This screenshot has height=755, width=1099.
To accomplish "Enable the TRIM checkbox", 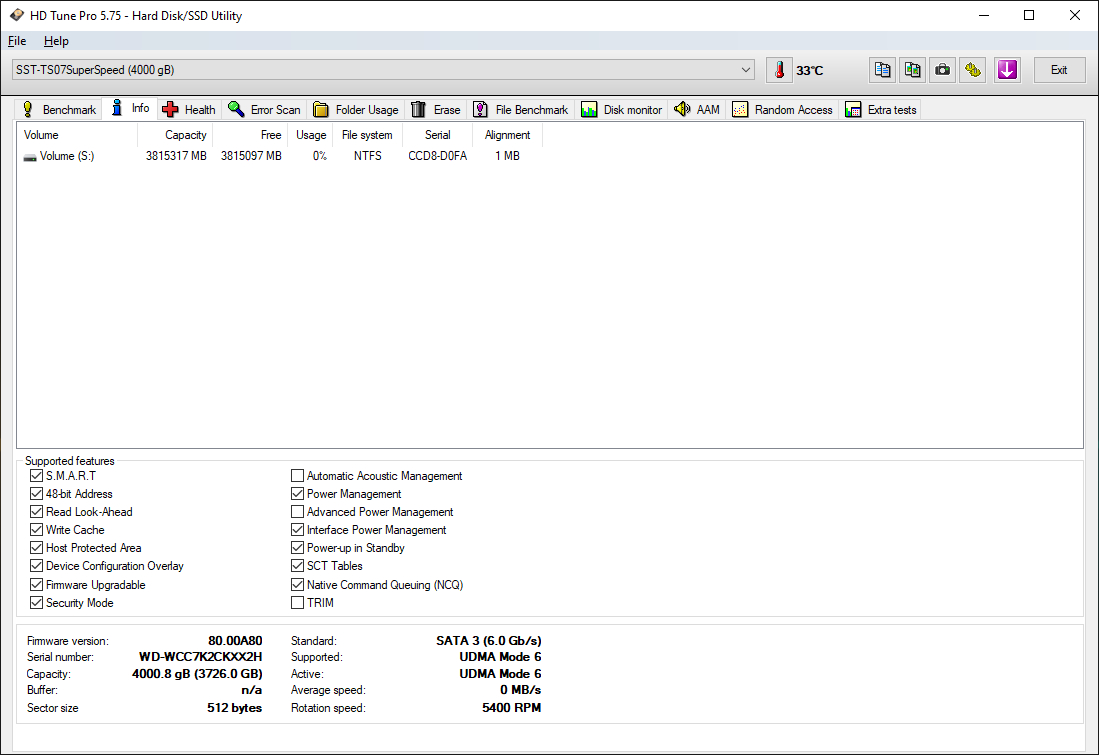I will tap(297, 603).
